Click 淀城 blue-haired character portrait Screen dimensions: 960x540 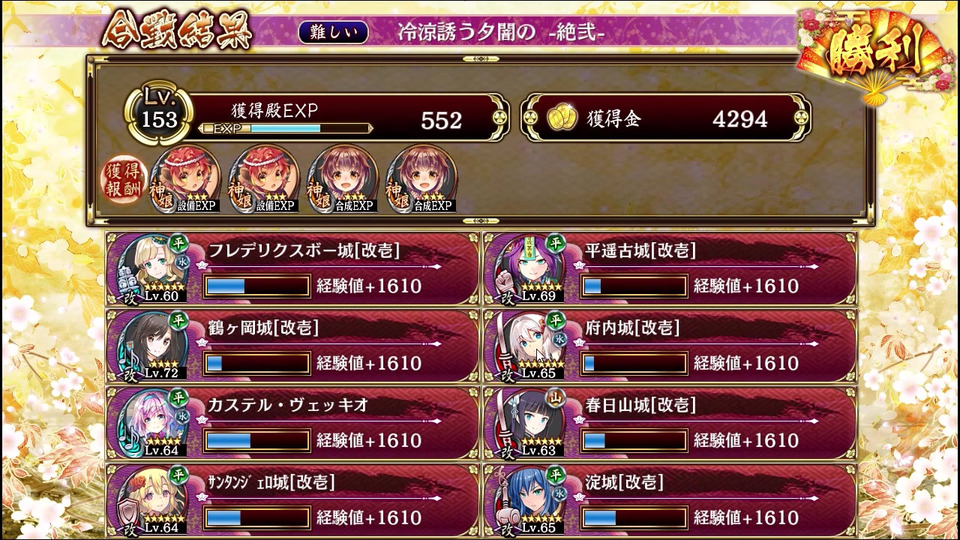coord(530,500)
